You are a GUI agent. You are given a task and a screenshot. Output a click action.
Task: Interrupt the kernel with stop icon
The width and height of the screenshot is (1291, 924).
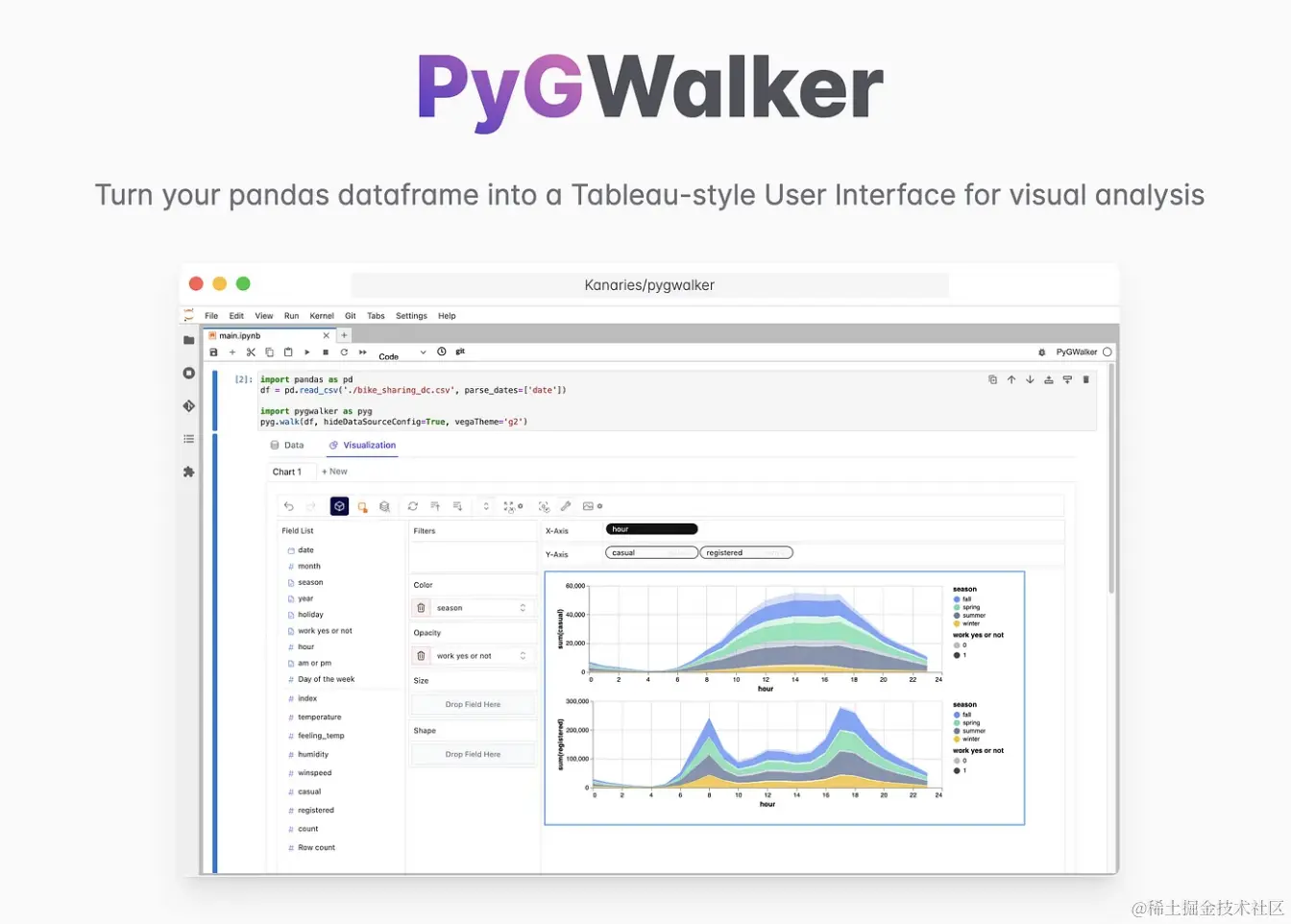[x=326, y=353]
